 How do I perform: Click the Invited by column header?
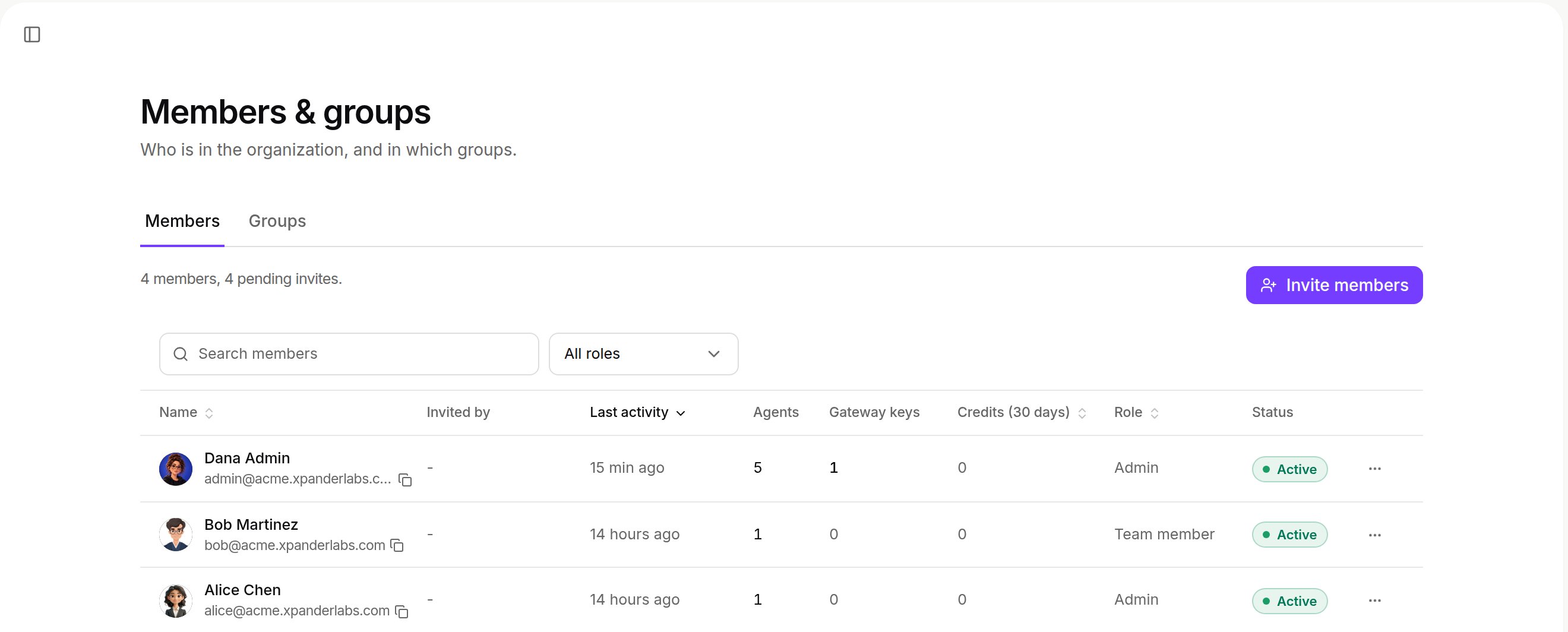point(458,412)
